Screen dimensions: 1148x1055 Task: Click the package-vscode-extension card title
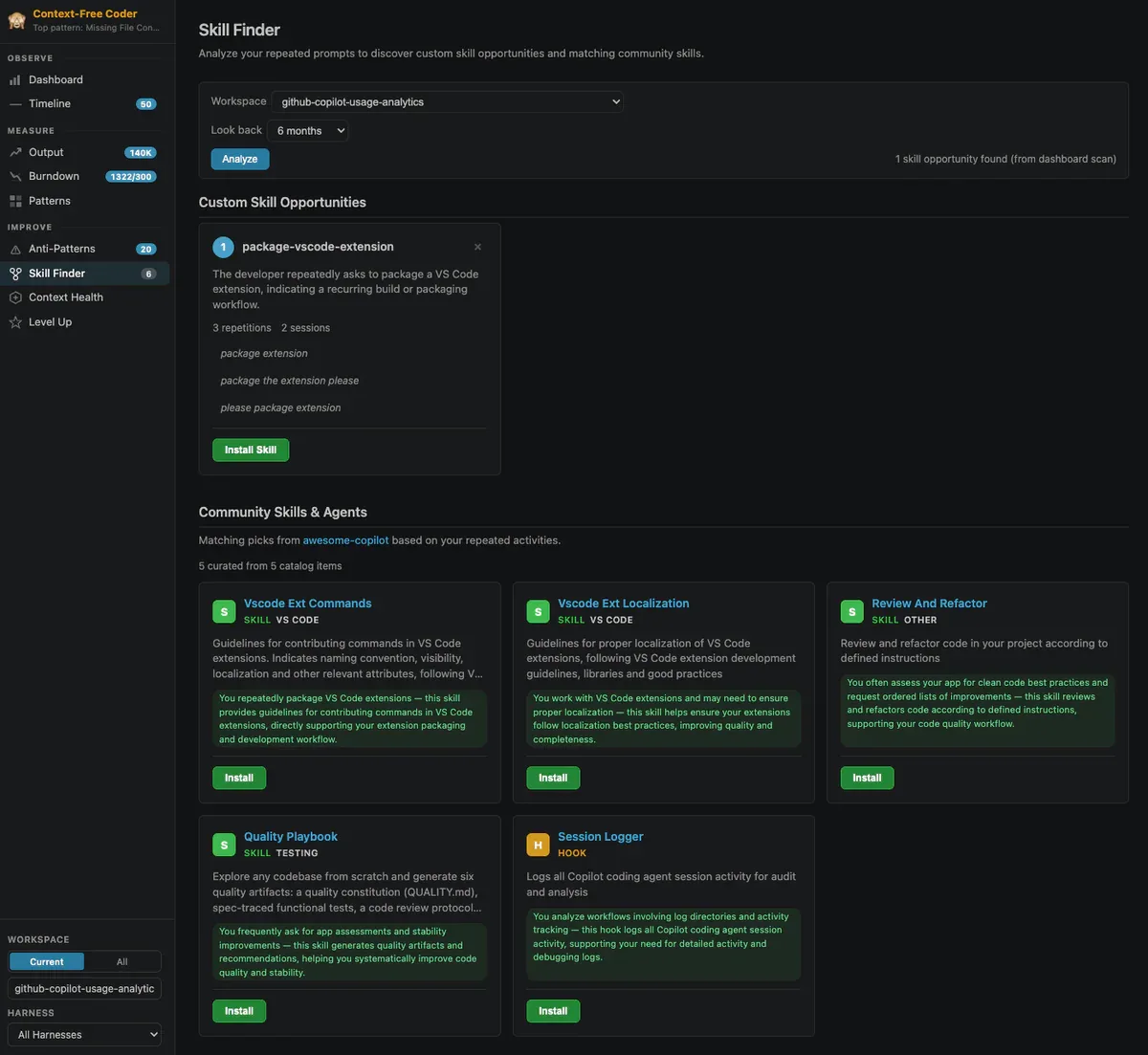318,247
